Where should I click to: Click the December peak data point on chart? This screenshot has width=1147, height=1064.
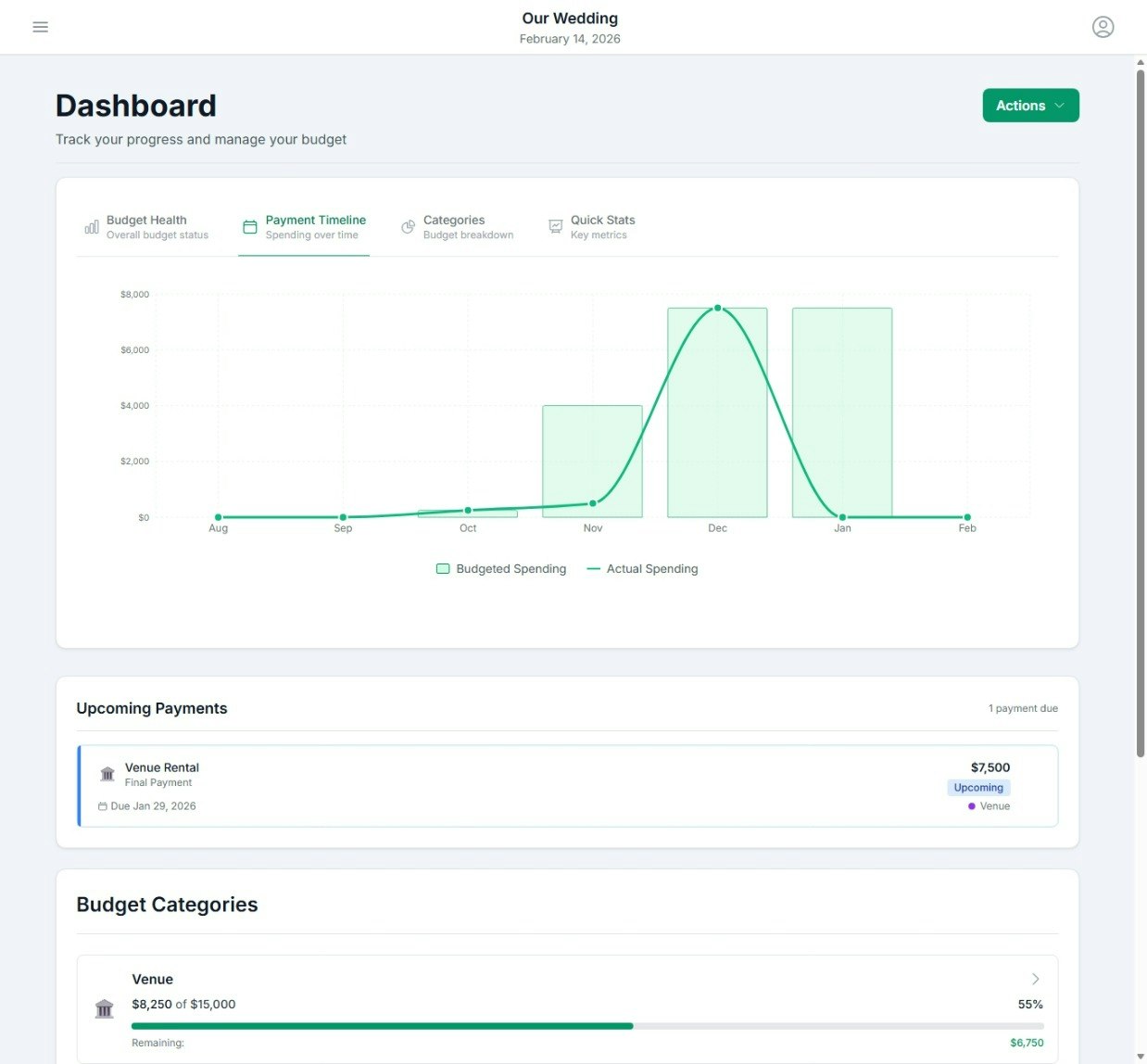click(x=717, y=308)
